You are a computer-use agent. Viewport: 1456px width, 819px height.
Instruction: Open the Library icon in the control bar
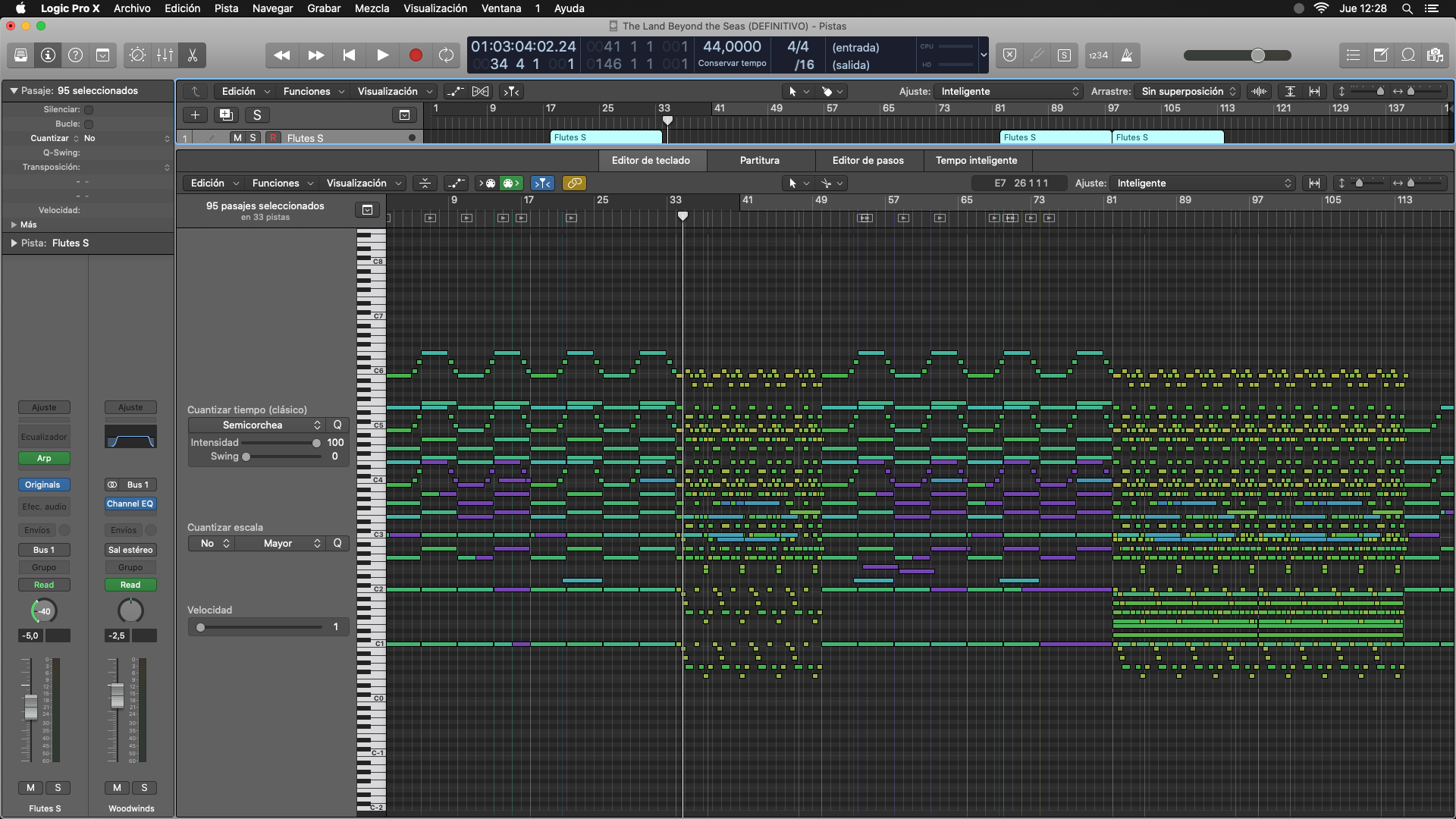(x=21, y=55)
